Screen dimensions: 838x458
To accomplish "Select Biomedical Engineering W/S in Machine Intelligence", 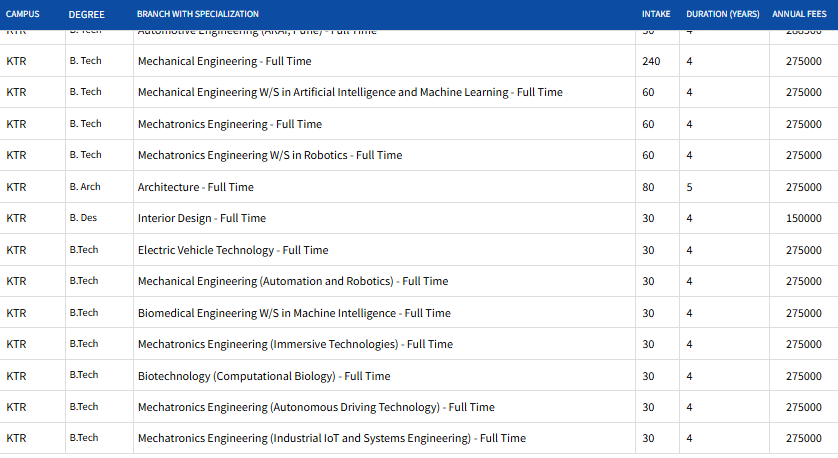I will click(293, 313).
